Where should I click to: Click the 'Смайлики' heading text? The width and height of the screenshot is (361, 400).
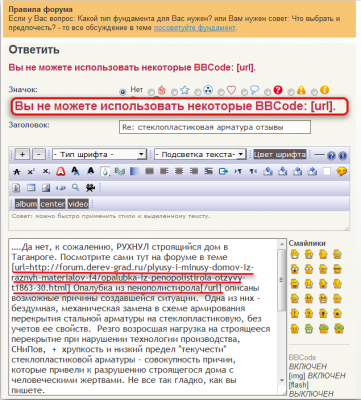coord(307,243)
